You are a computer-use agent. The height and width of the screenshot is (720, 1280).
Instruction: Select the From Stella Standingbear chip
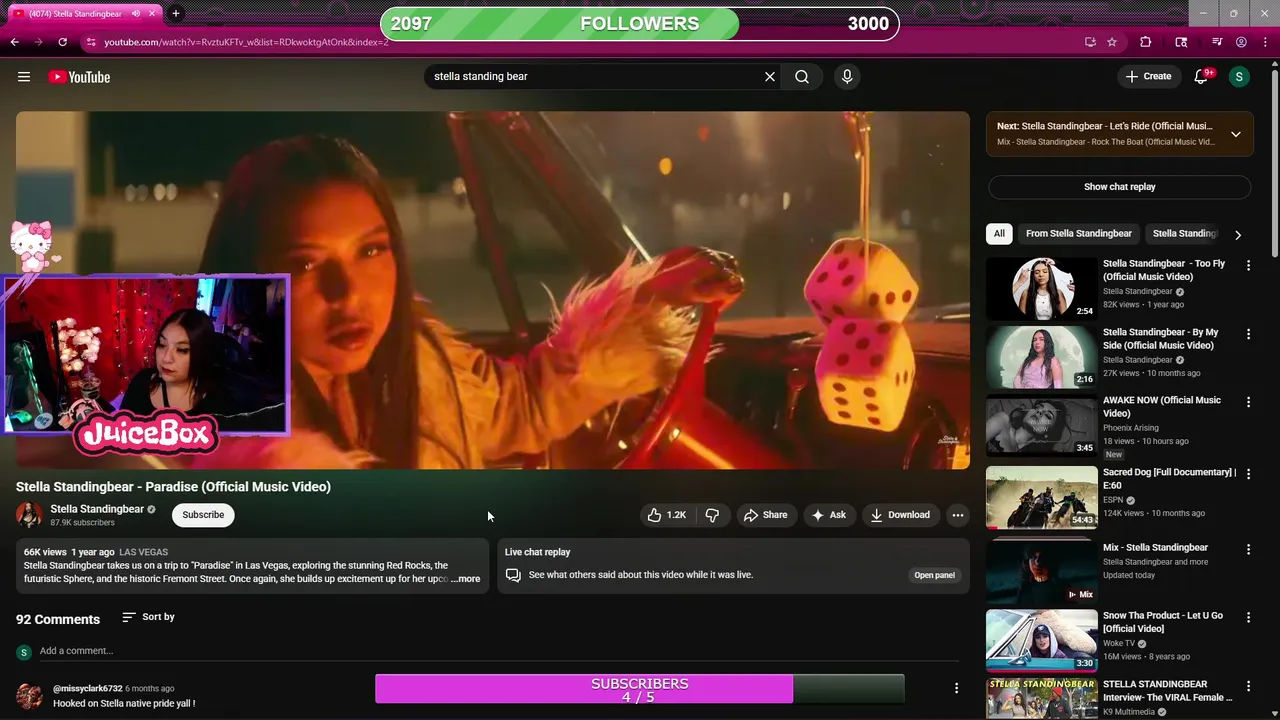1078,234
